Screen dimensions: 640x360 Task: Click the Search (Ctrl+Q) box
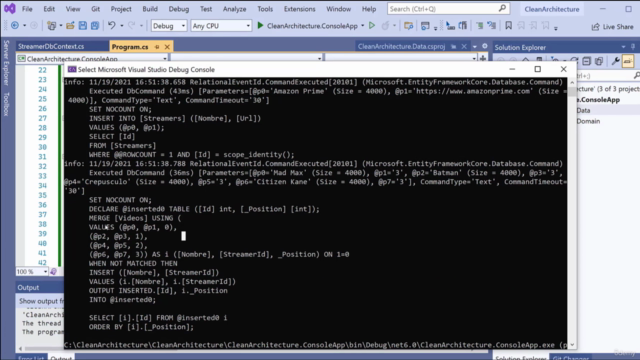(448, 9)
